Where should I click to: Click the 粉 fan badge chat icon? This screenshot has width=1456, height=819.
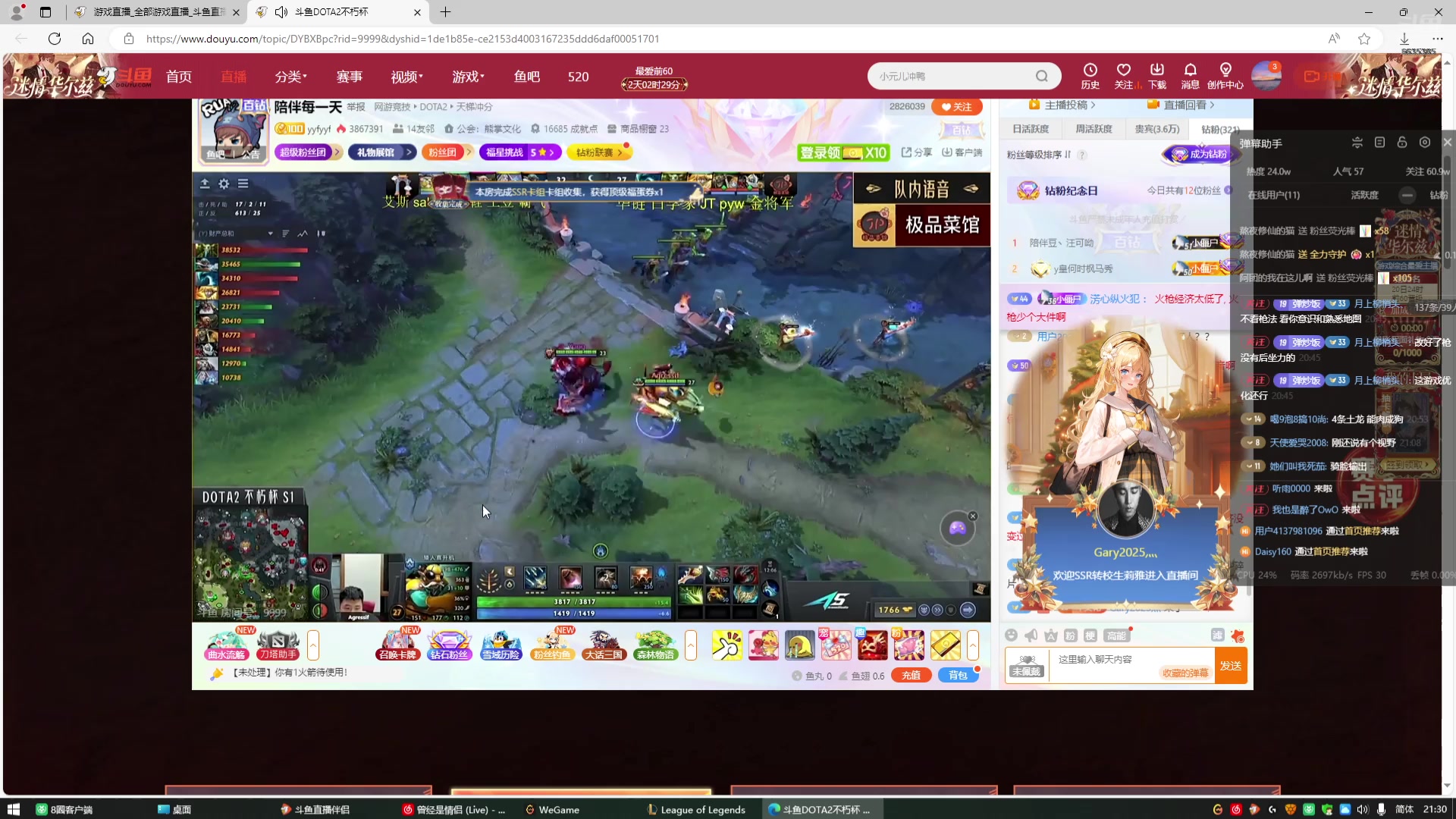point(1071,635)
